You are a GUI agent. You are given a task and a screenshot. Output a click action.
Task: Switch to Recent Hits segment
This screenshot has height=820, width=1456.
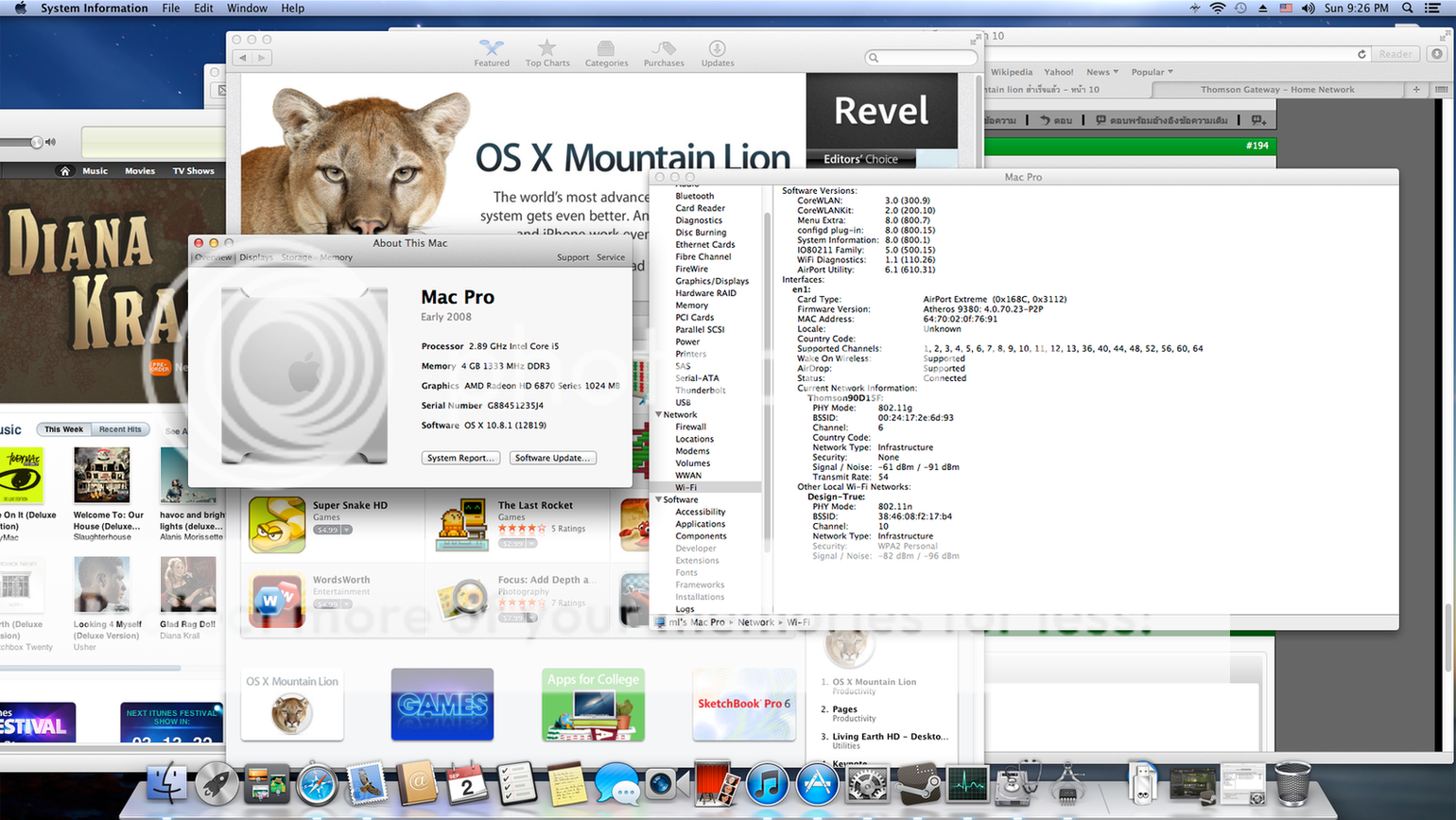click(x=120, y=429)
